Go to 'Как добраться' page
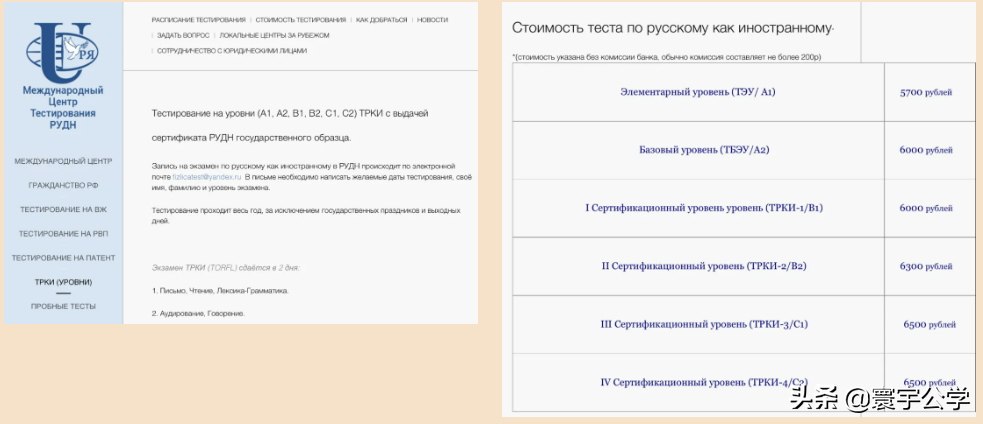Image resolution: width=983 pixels, height=424 pixels. 381,20
